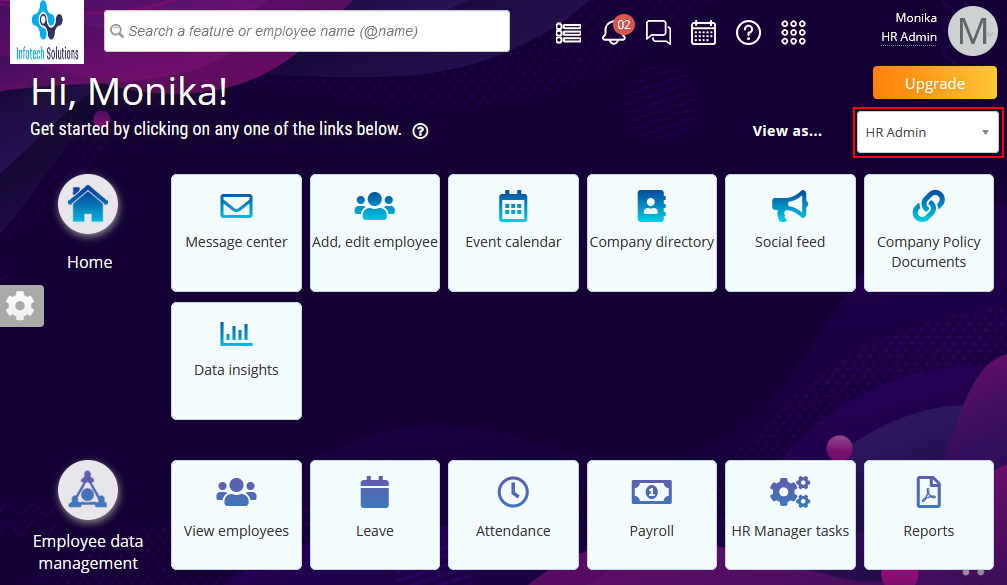Open the Social feed megaphone tile

click(790, 232)
